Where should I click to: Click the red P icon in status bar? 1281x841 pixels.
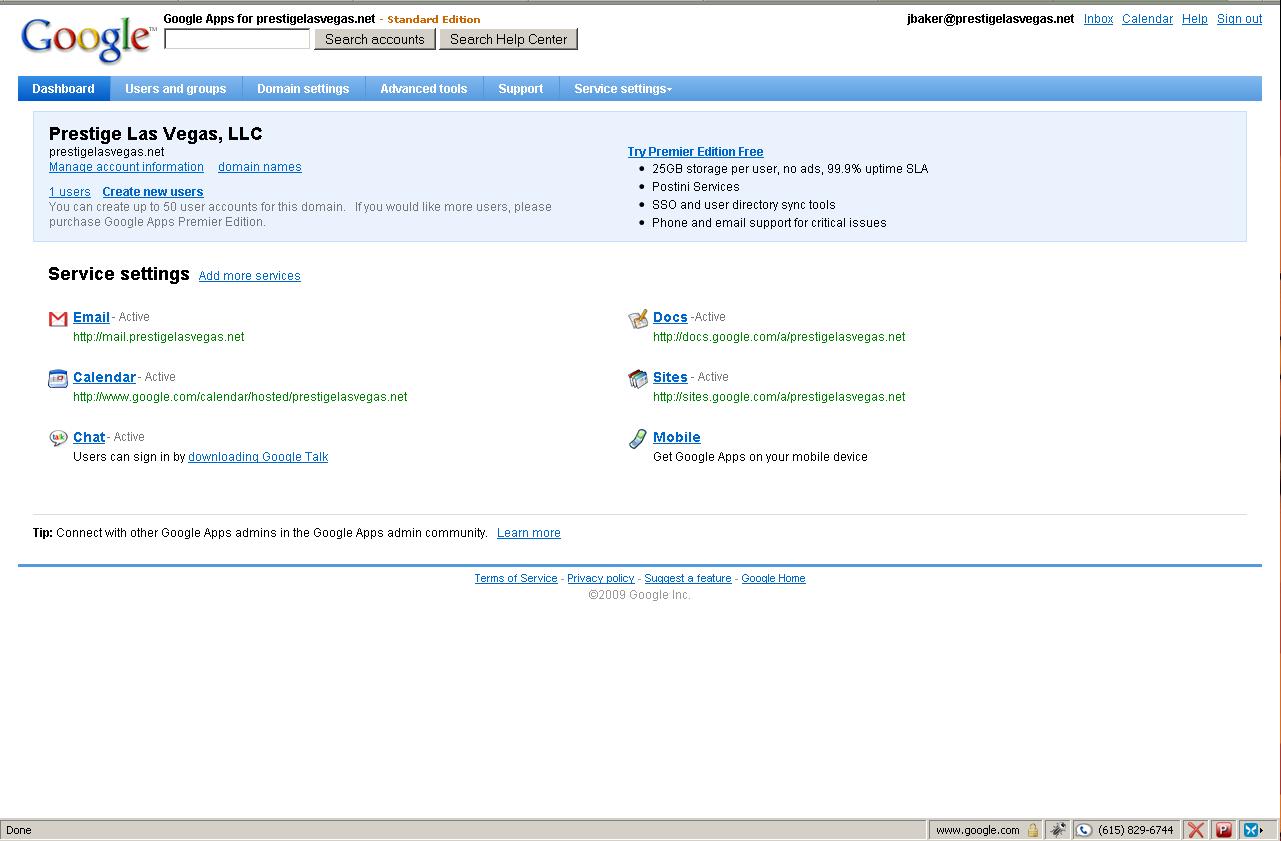point(1223,830)
